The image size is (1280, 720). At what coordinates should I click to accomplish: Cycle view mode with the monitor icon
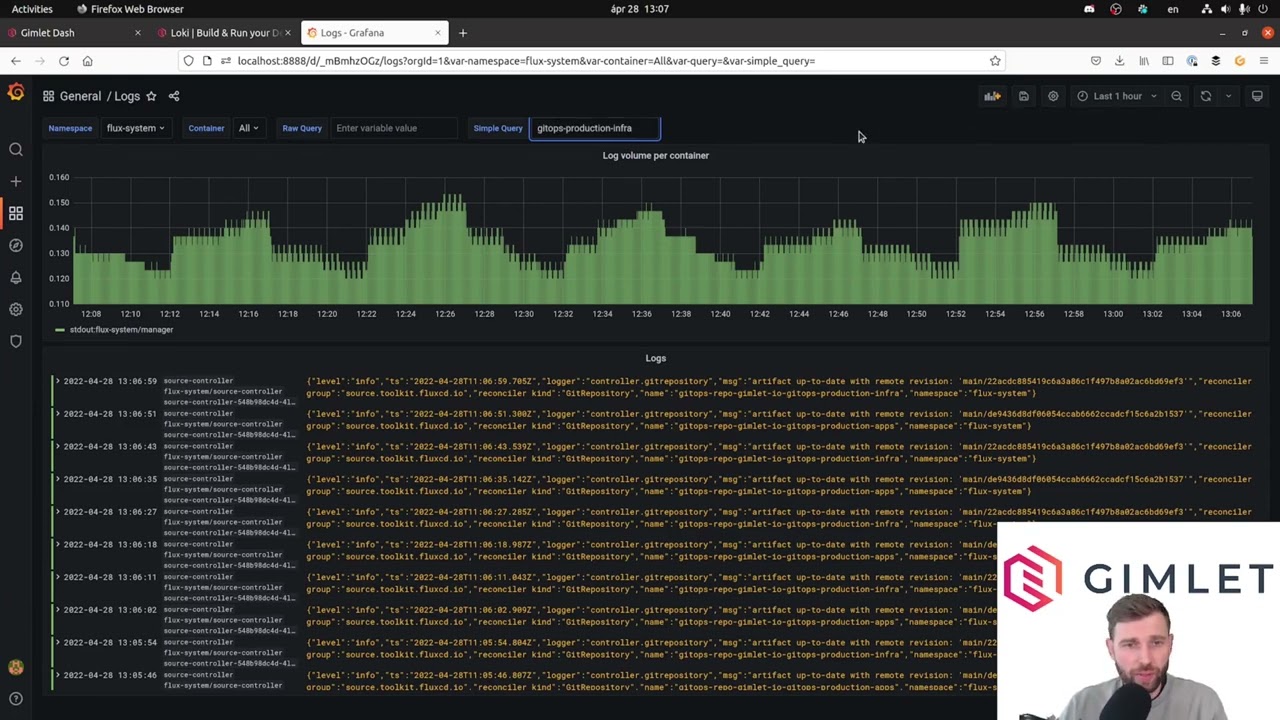pyautogui.click(x=1257, y=96)
